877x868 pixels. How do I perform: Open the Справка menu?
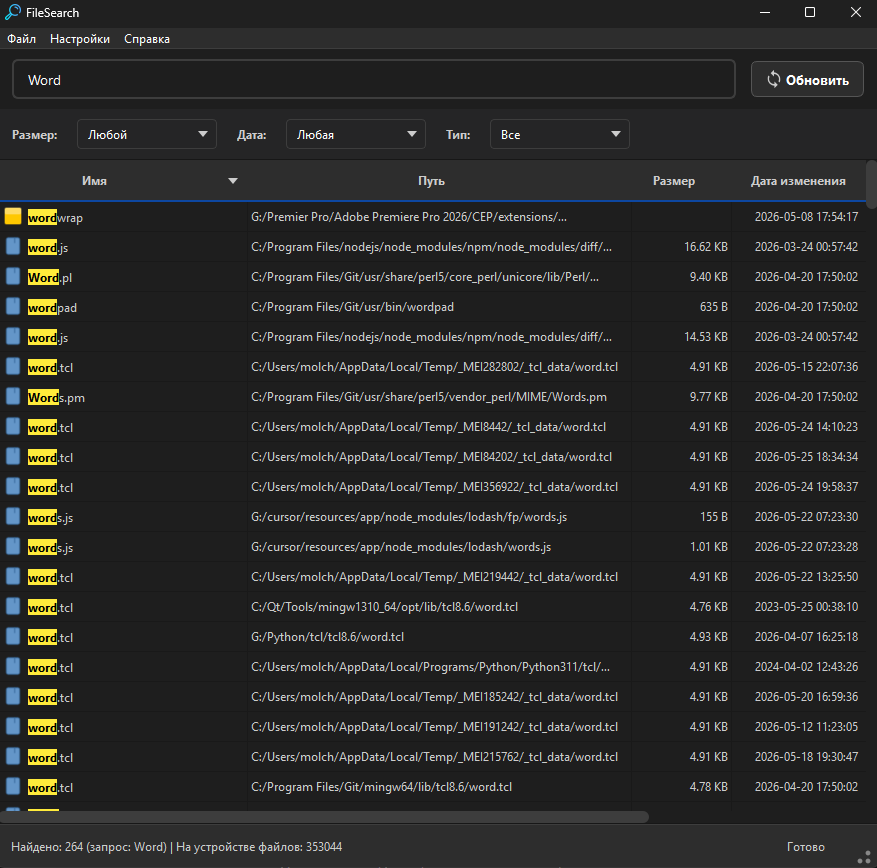pyautogui.click(x=147, y=39)
